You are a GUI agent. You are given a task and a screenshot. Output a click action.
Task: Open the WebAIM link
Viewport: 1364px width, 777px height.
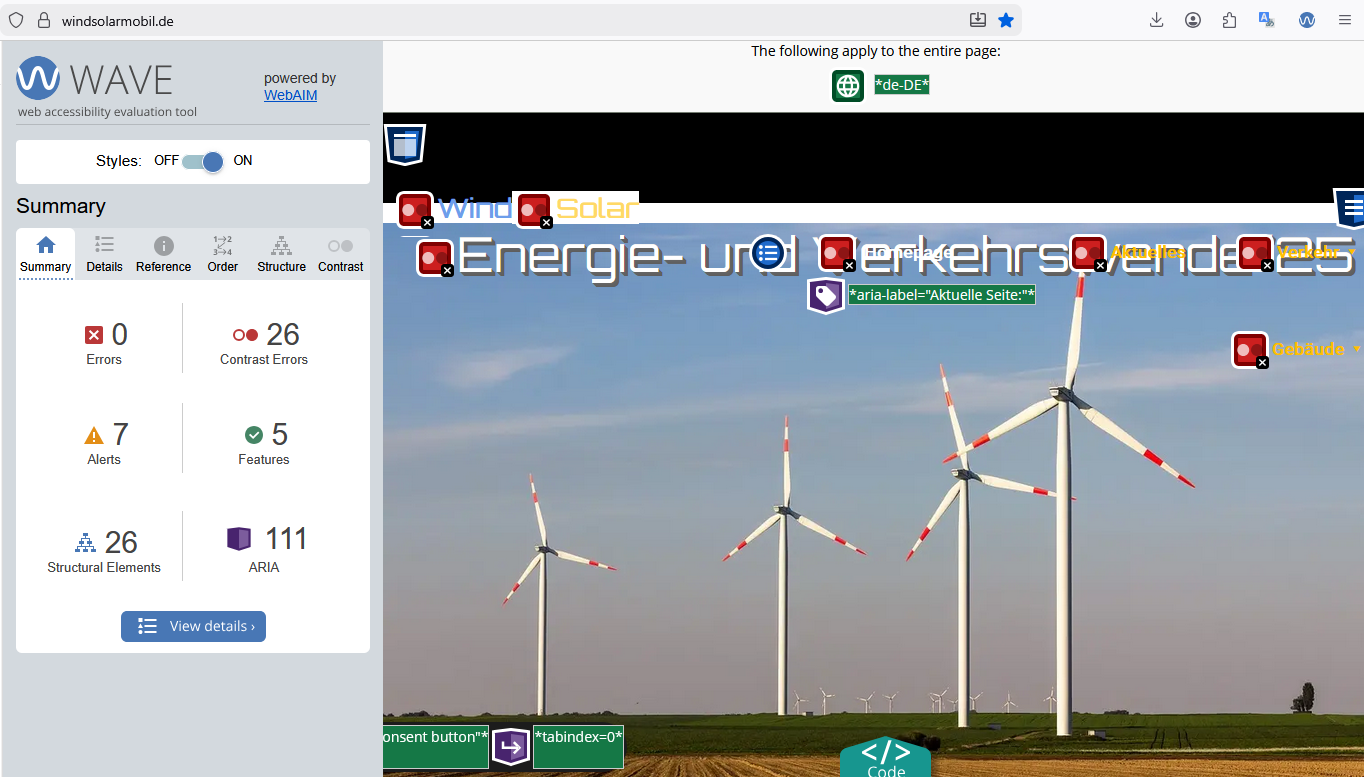[x=290, y=96]
